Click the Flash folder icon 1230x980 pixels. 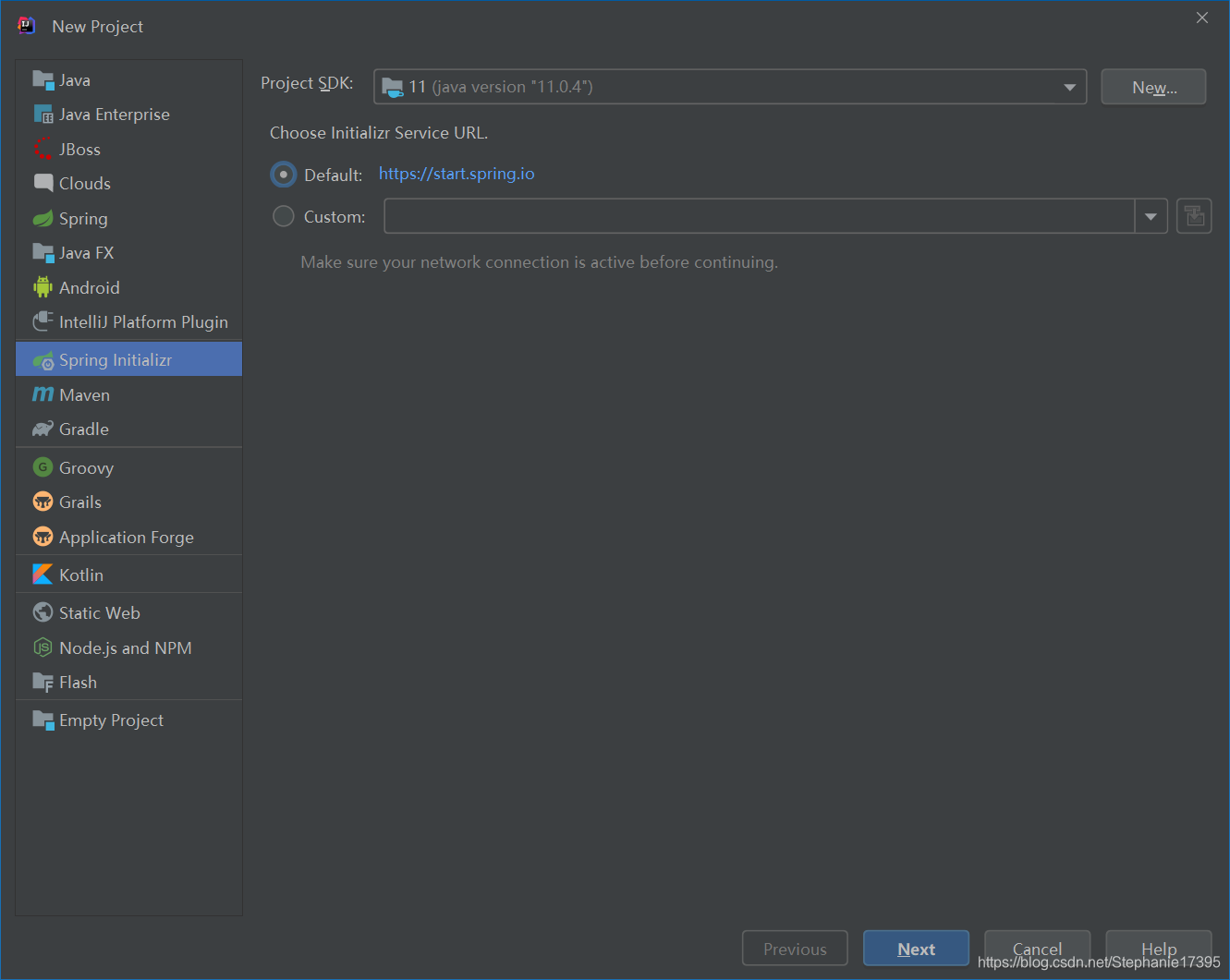click(43, 682)
